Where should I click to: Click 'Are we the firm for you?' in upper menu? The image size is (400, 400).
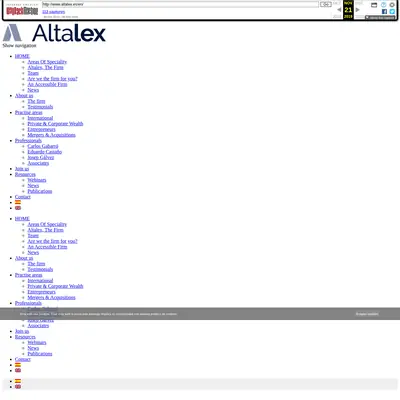53,79
